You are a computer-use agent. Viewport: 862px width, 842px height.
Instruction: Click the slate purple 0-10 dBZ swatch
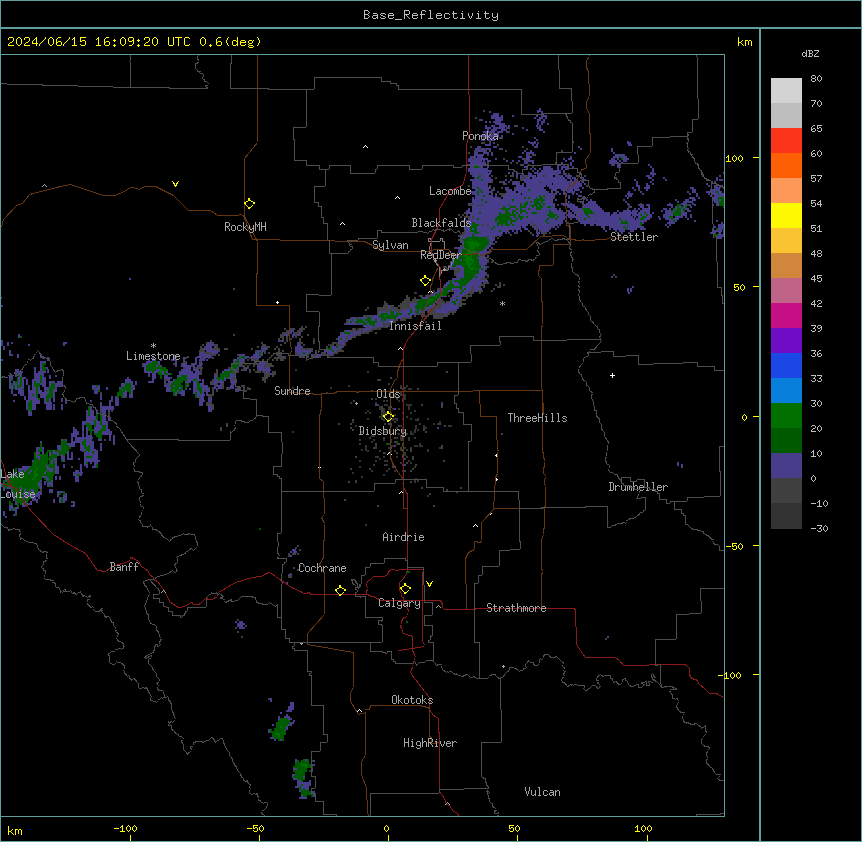coord(786,466)
